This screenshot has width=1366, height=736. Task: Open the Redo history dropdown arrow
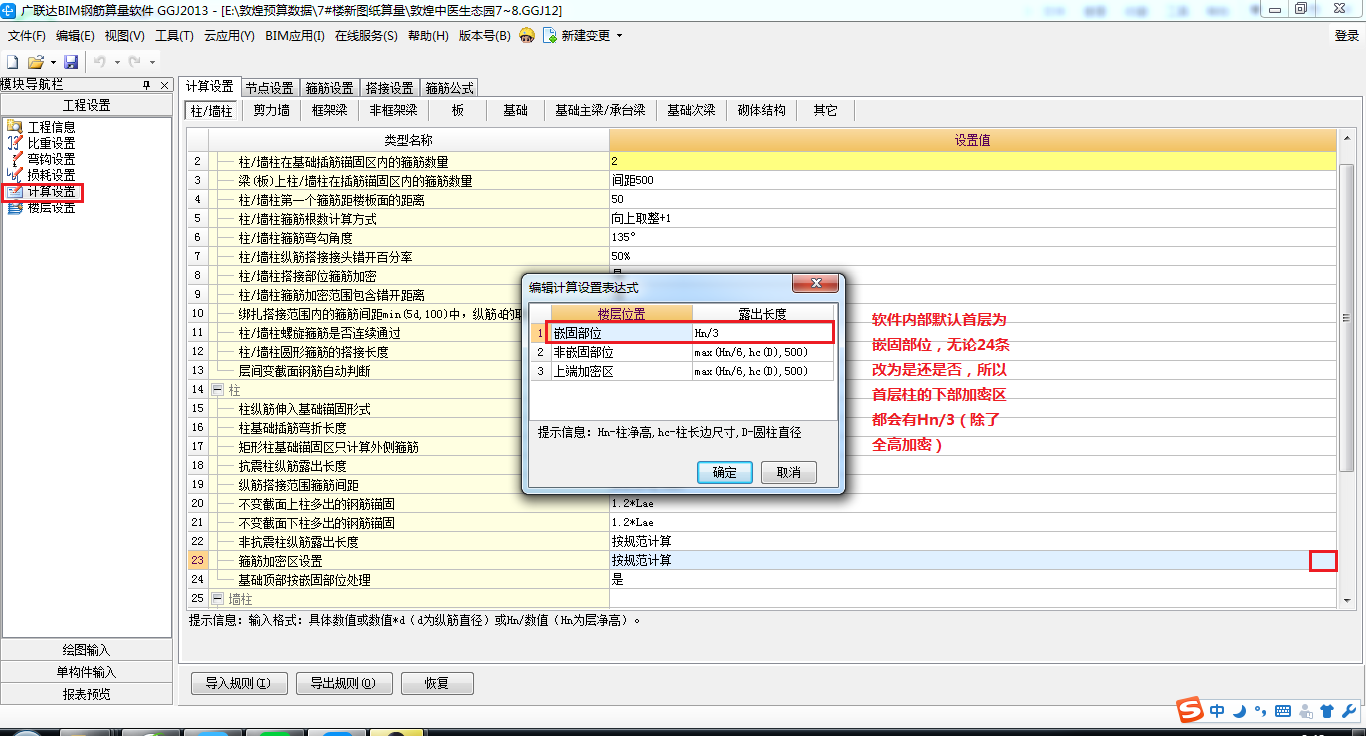coord(152,62)
